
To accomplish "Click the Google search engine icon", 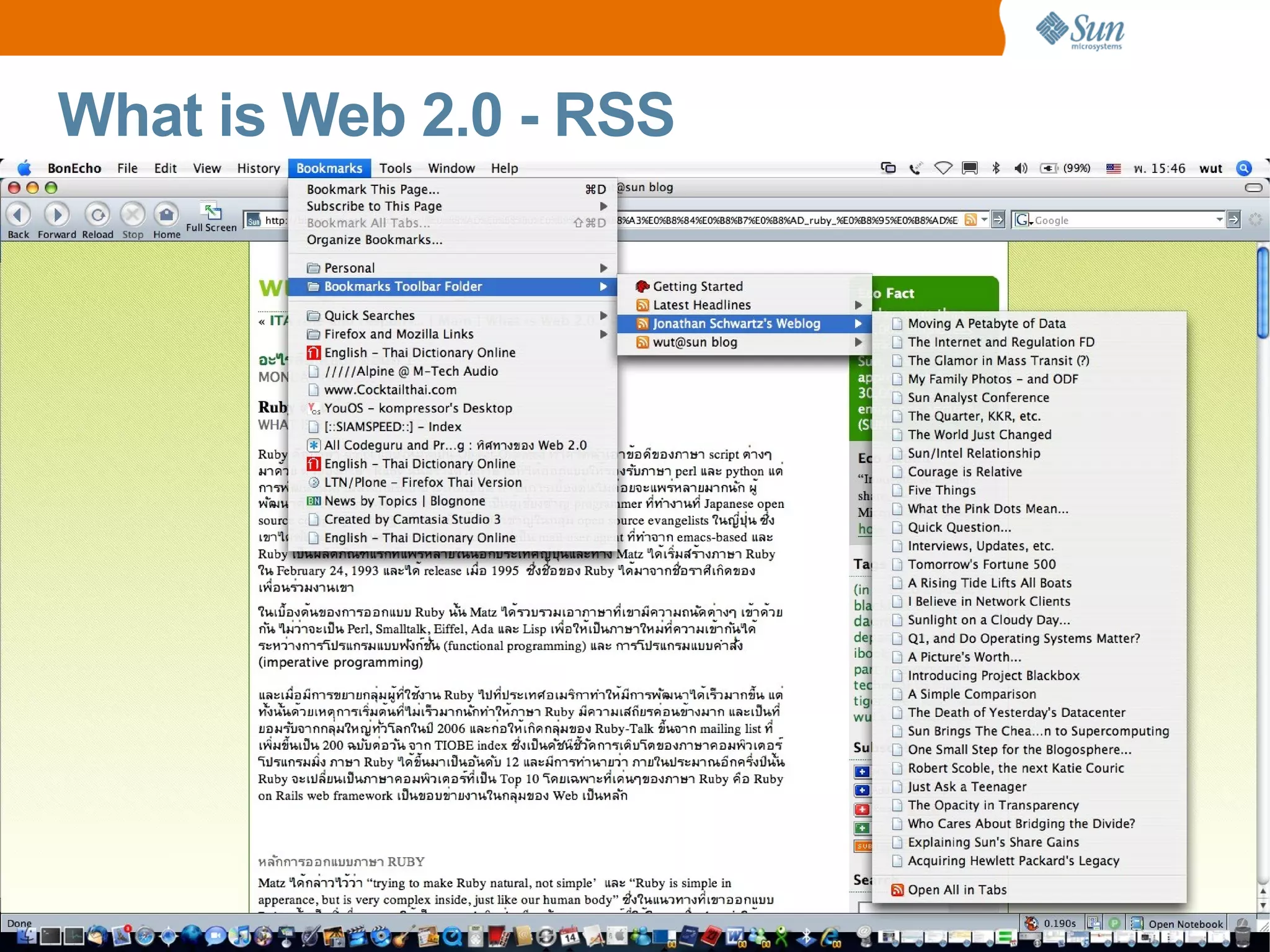I will [x=1021, y=220].
